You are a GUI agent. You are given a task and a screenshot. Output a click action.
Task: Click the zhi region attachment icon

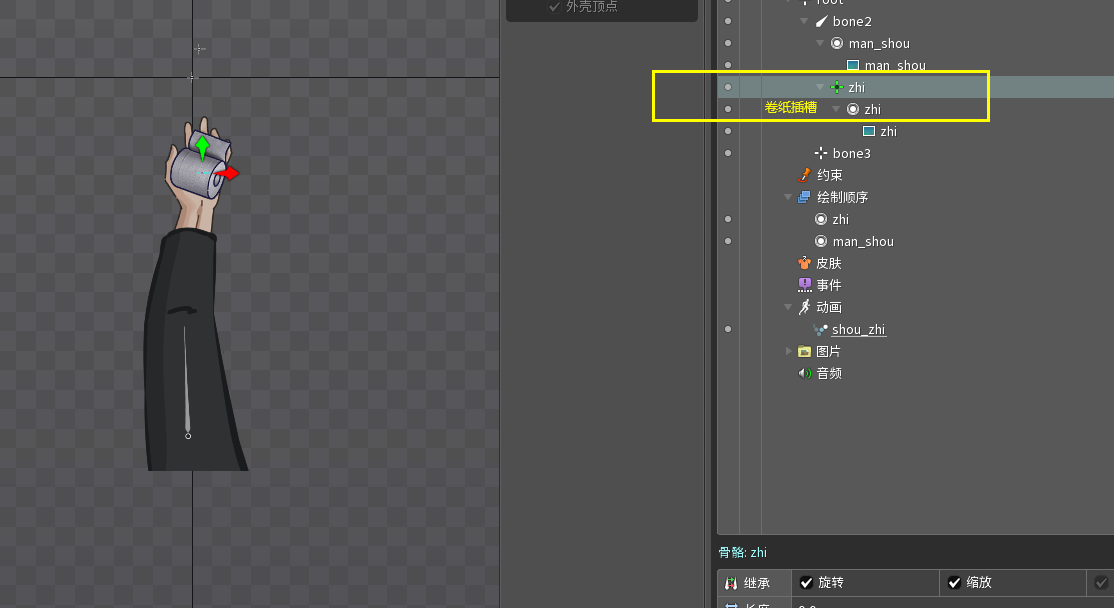869,131
